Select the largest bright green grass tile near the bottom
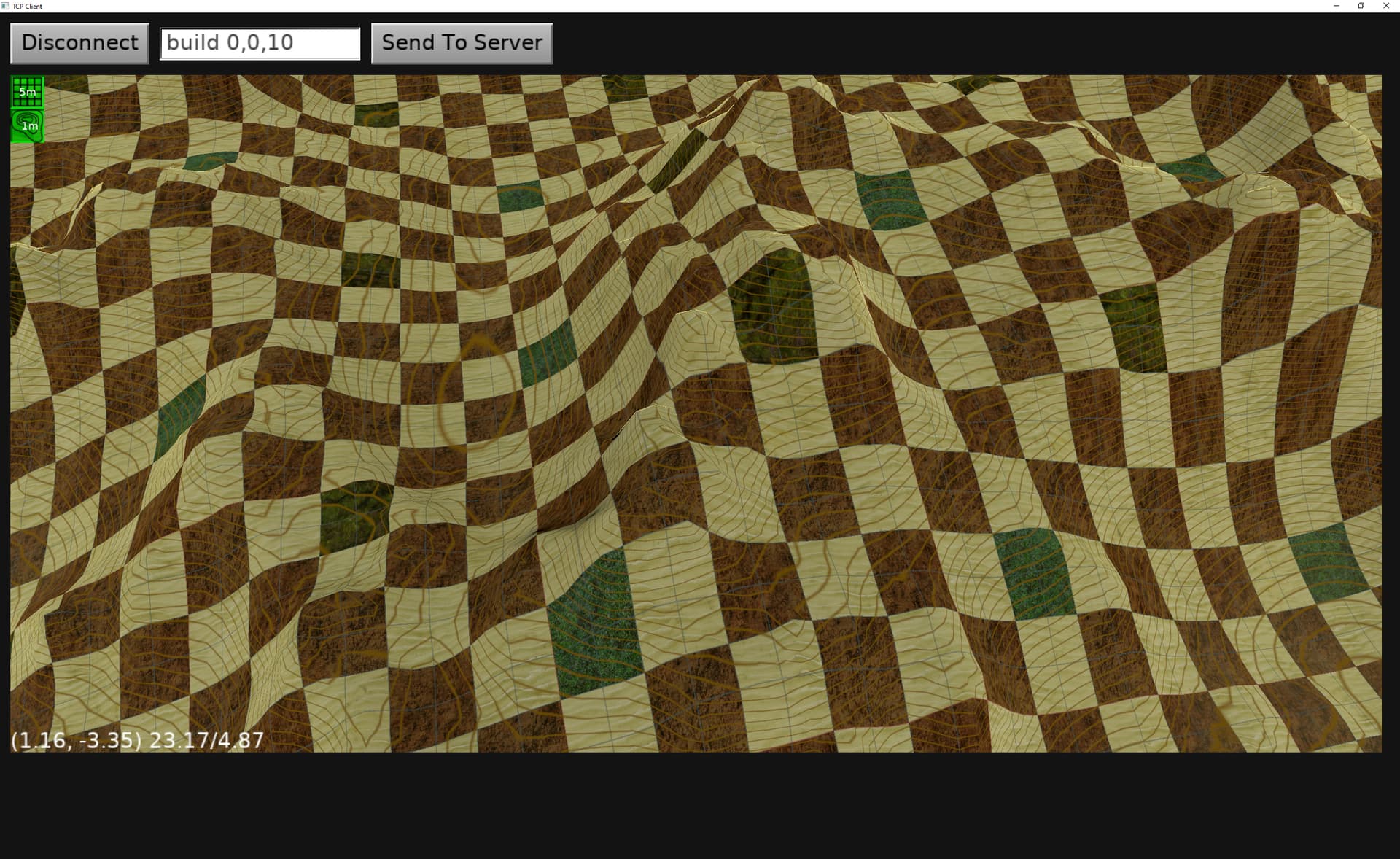The height and width of the screenshot is (859, 1400). (594, 623)
